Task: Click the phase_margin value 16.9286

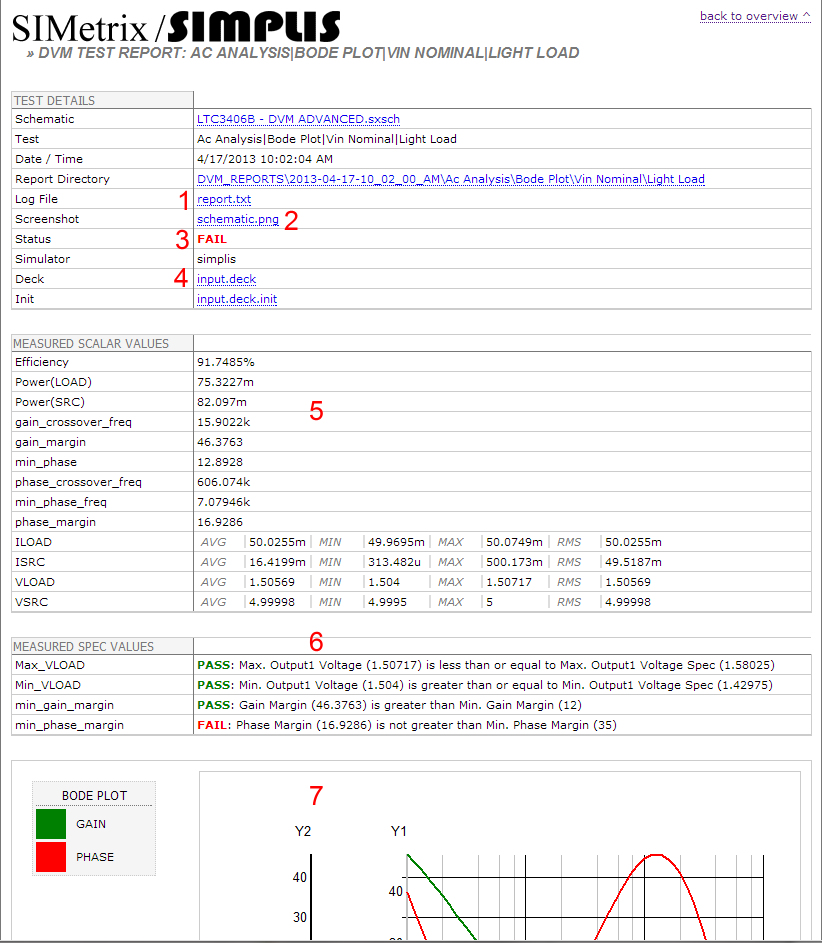Action: point(220,522)
